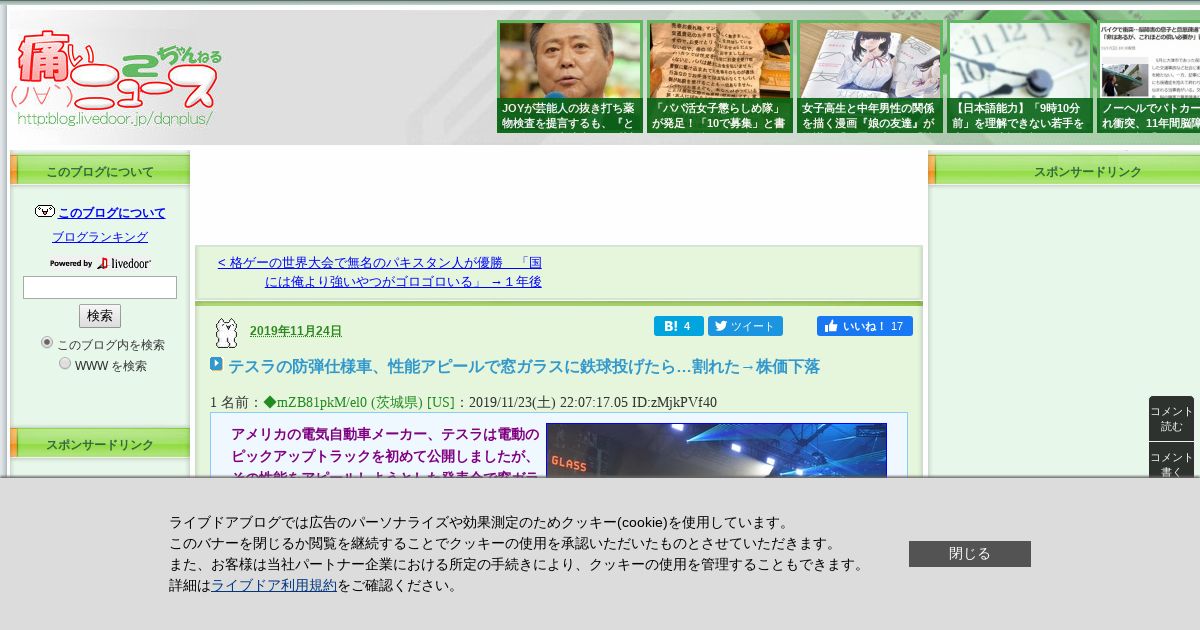Open the 日本語能力 9時10分前 clock article thumbnail
Image resolution: width=1200 pixels, height=630 pixels.
click(x=1019, y=77)
